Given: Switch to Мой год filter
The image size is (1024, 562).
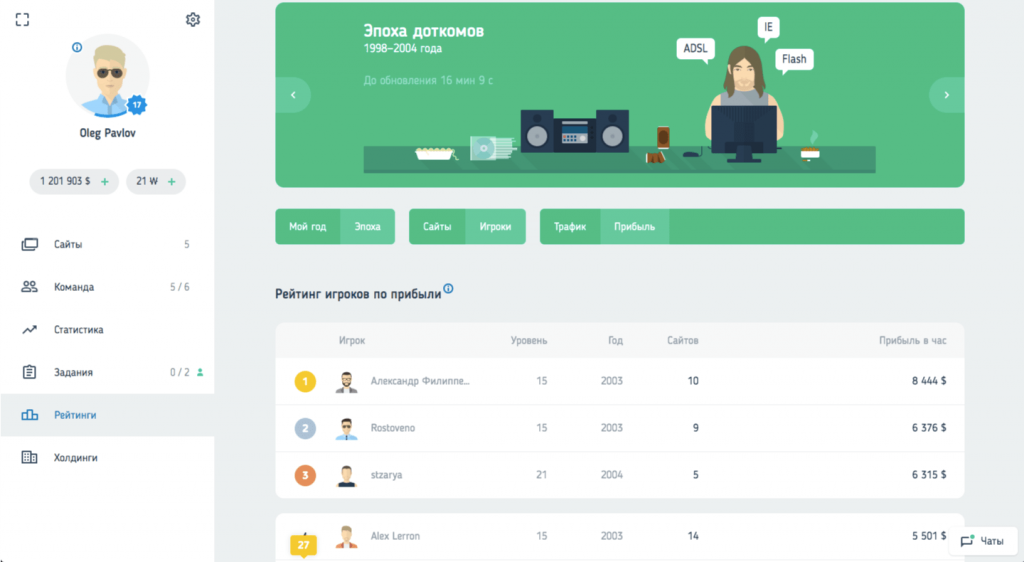Looking at the screenshot, I should tap(308, 226).
